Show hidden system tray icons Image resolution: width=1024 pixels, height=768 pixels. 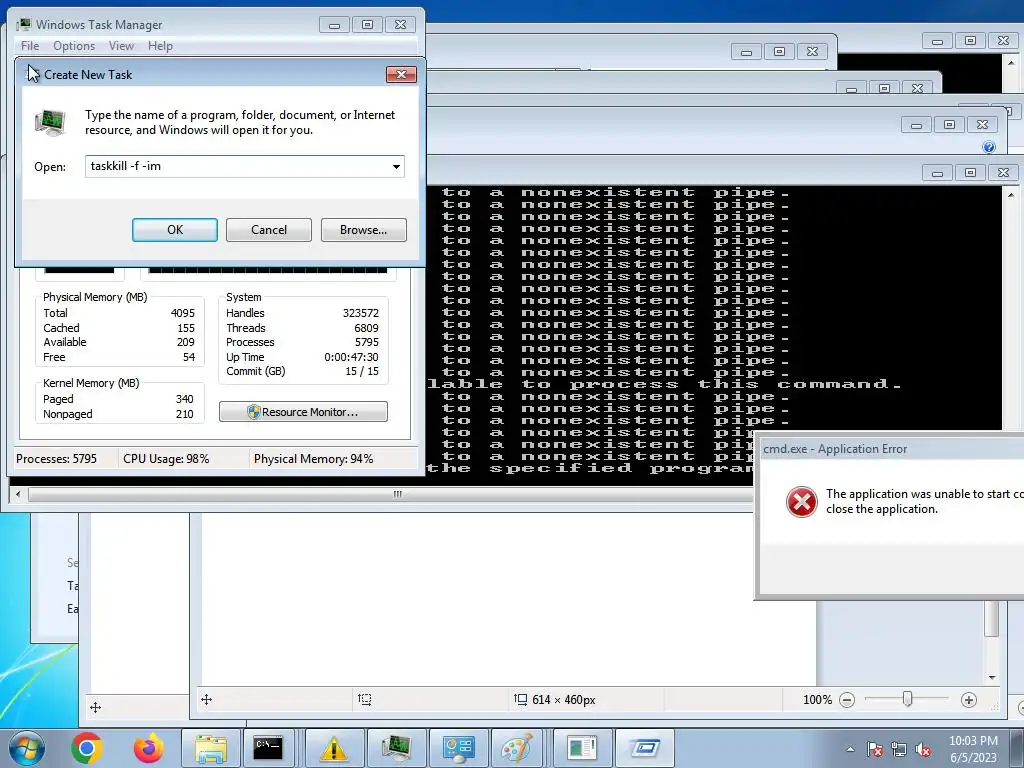click(x=850, y=749)
